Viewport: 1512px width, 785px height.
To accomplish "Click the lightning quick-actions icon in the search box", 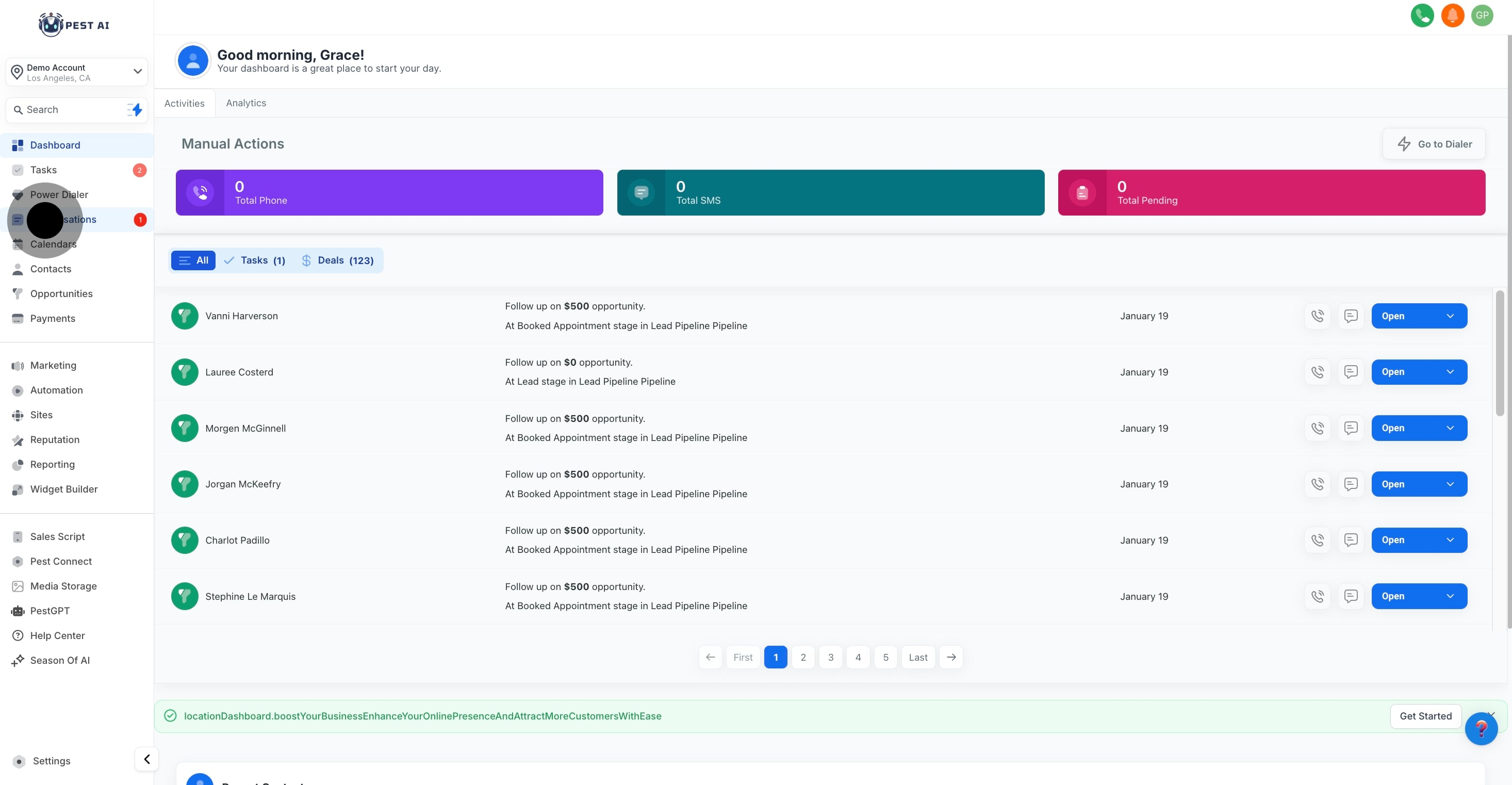I will click(135, 110).
